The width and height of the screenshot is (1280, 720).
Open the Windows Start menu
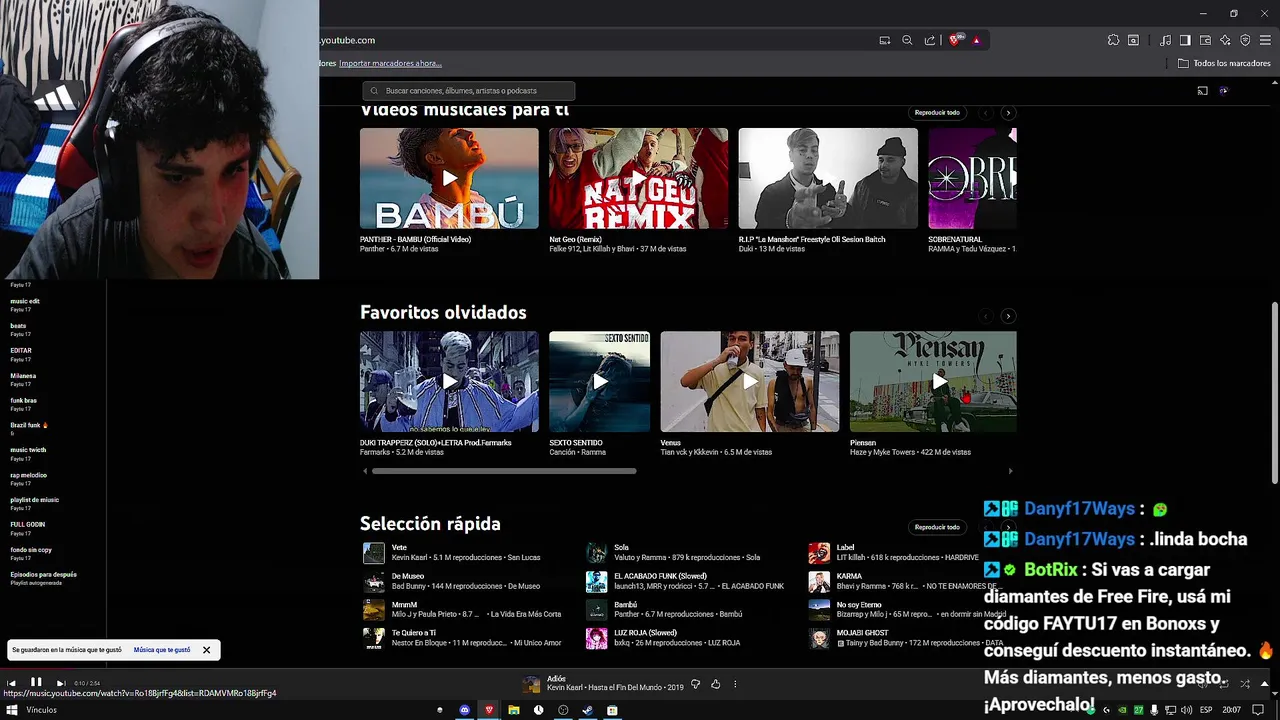coord(12,710)
